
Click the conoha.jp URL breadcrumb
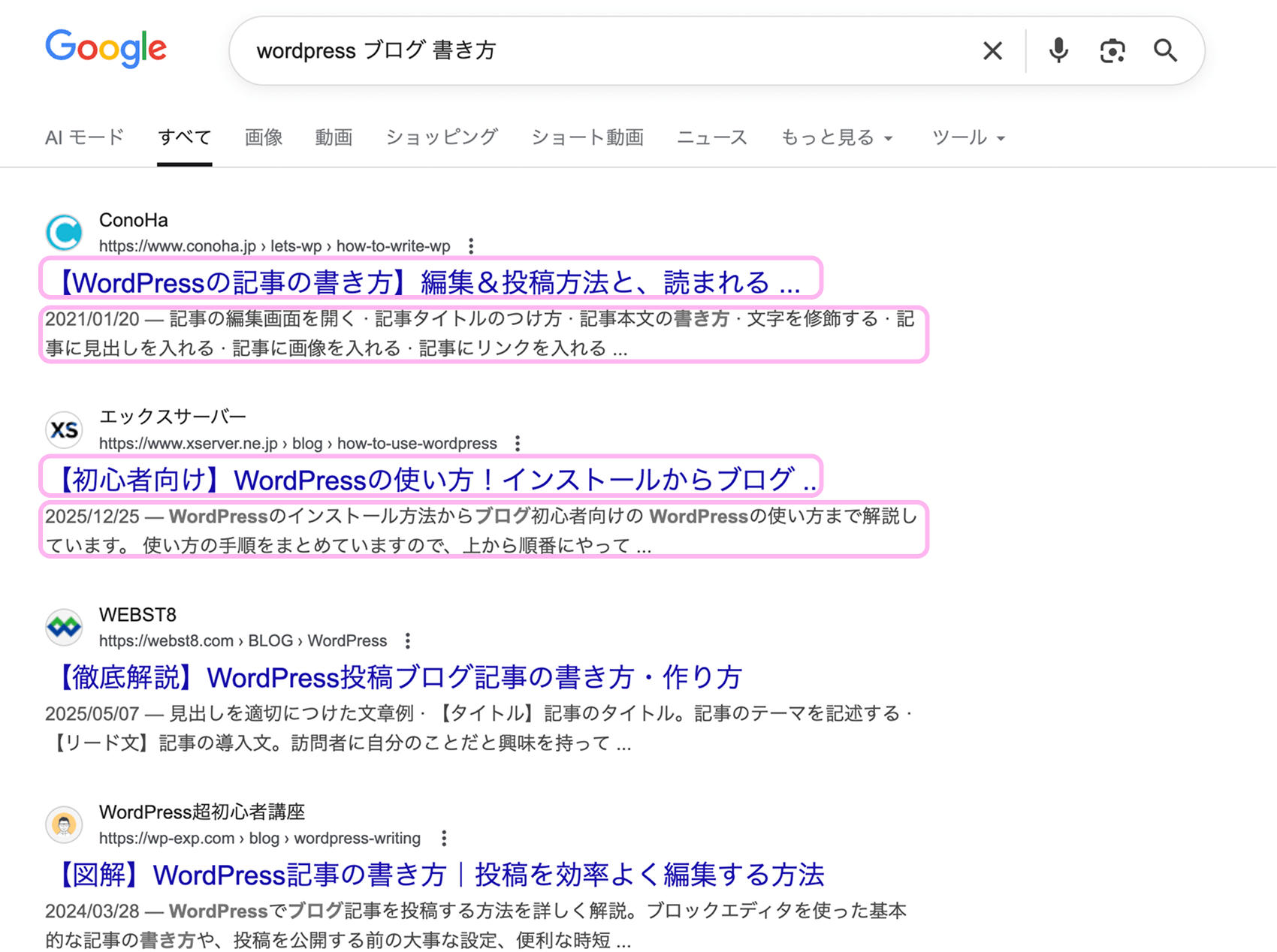click(275, 246)
